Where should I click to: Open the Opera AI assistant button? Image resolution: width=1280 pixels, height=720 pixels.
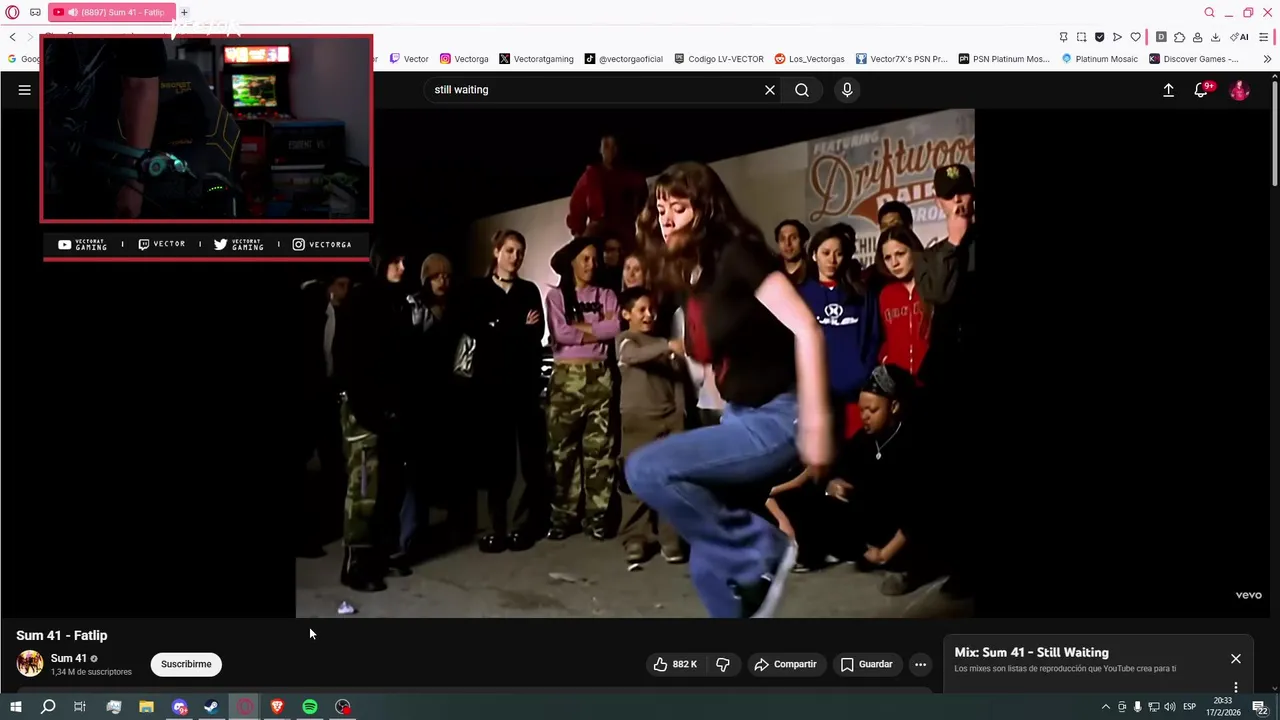[1239, 37]
